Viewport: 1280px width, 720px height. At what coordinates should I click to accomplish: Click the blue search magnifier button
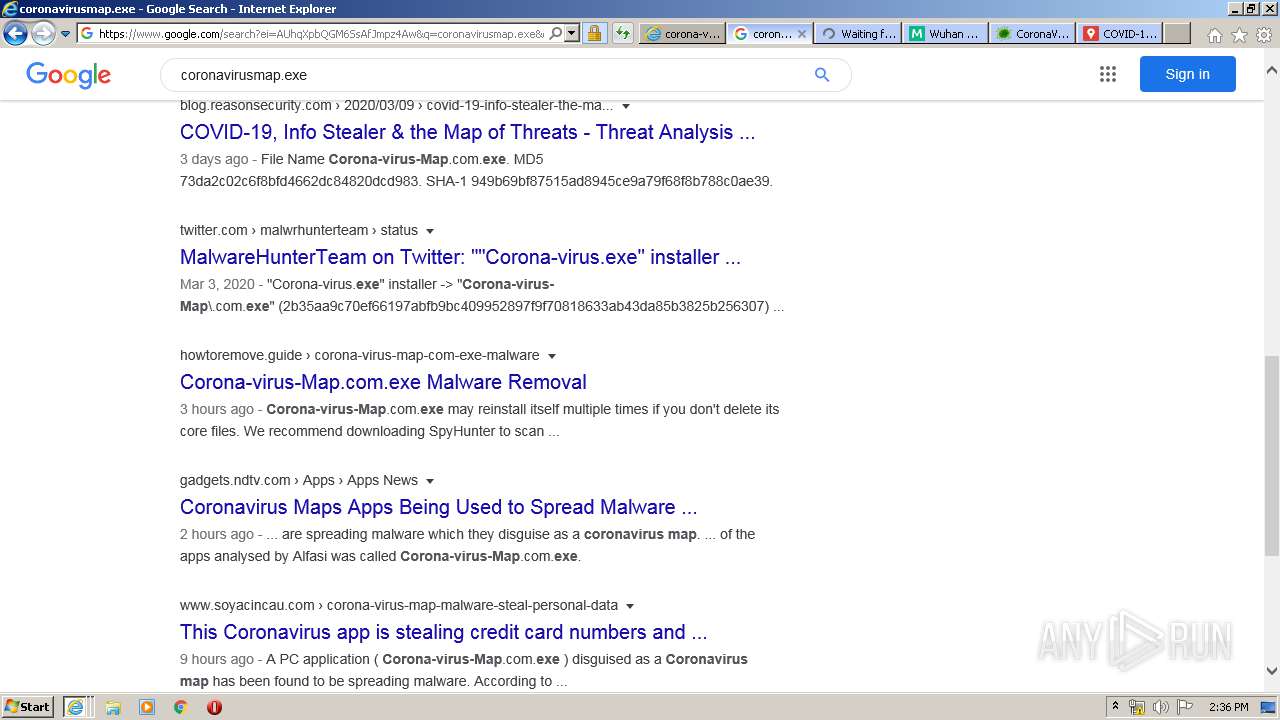(822, 74)
